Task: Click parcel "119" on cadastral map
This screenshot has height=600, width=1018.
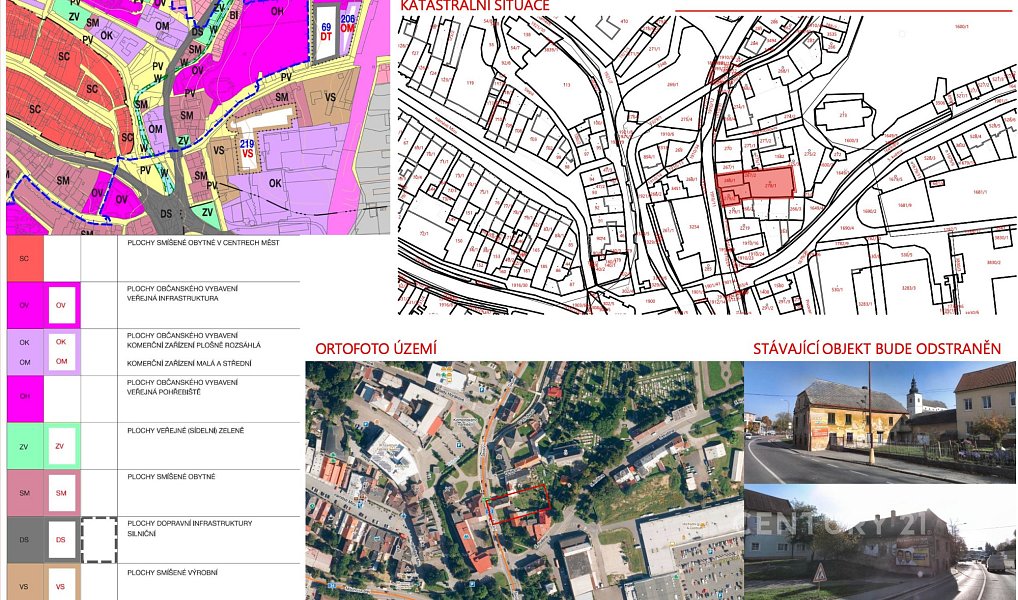Action: (470, 83)
